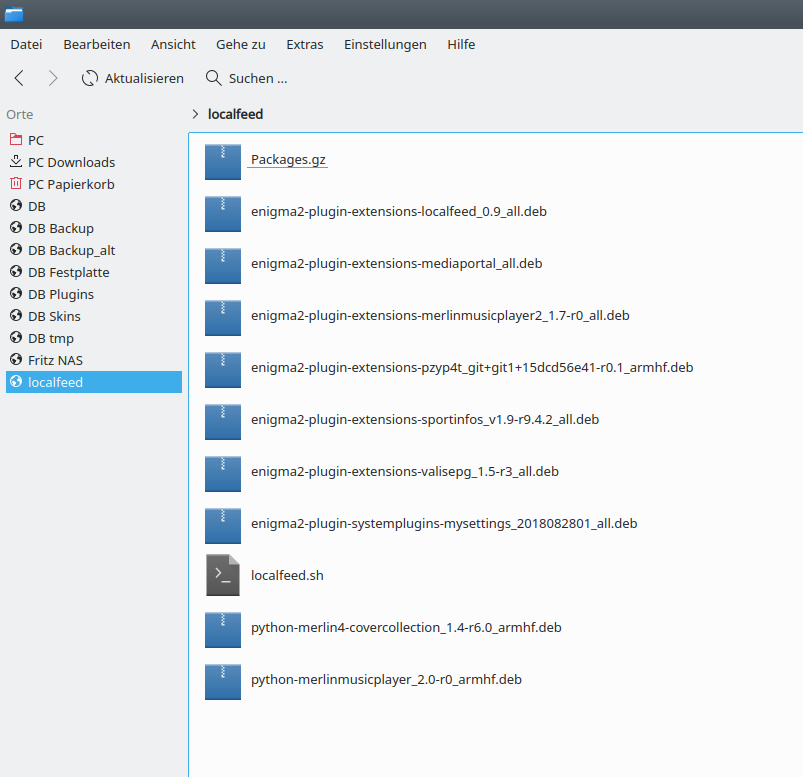Open the DB Plugins place label
This screenshot has height=777, width=803.
click(61, 295)
